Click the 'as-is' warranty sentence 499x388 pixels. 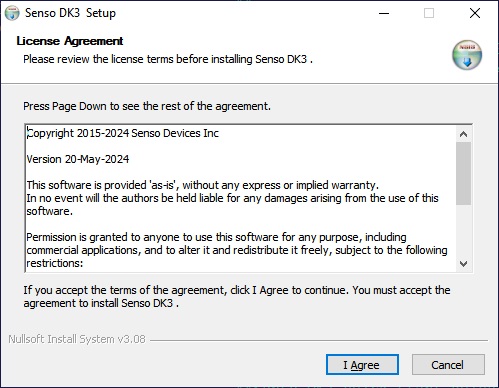coord(202,185)
